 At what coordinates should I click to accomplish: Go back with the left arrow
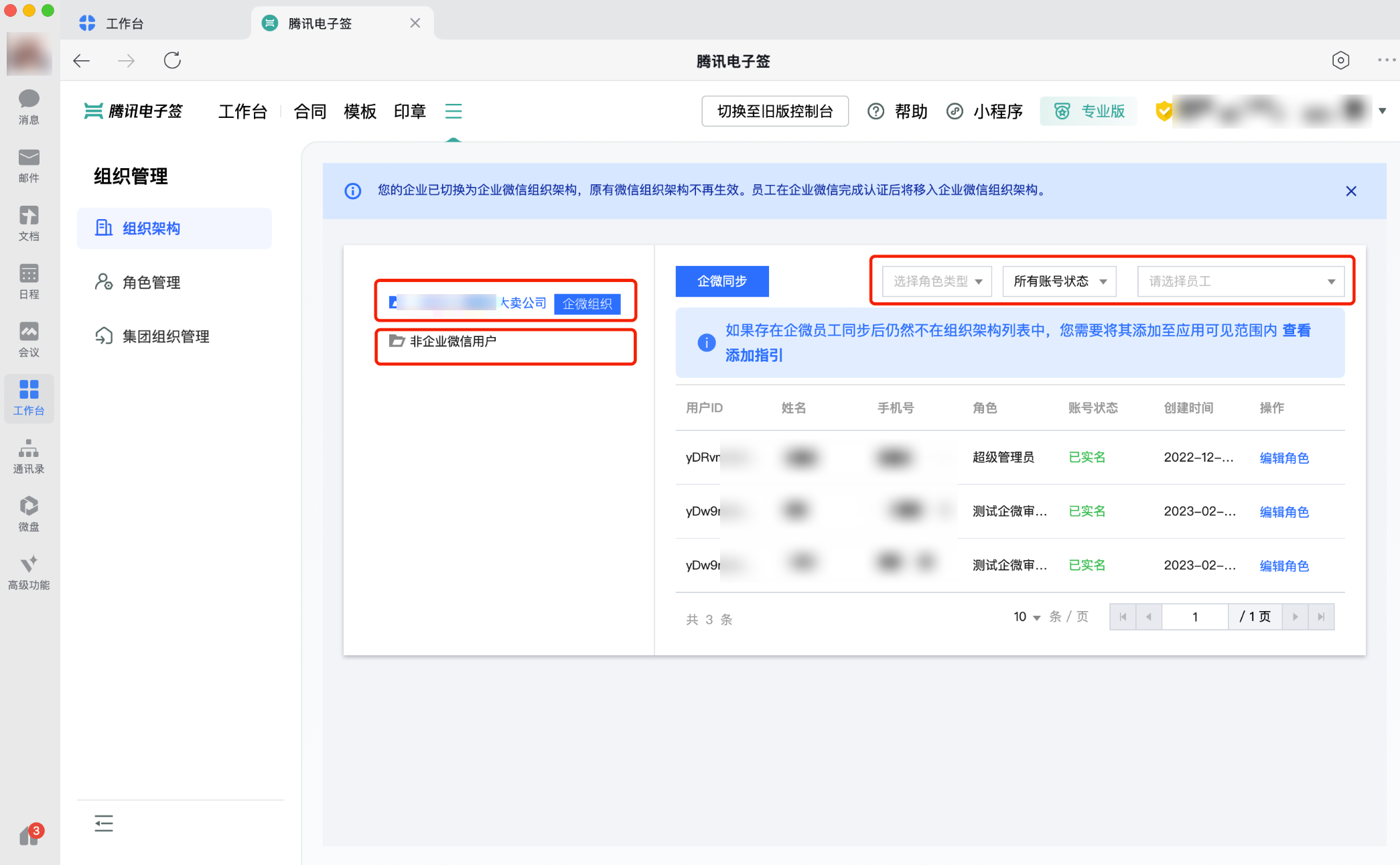[x=81, y=61]
